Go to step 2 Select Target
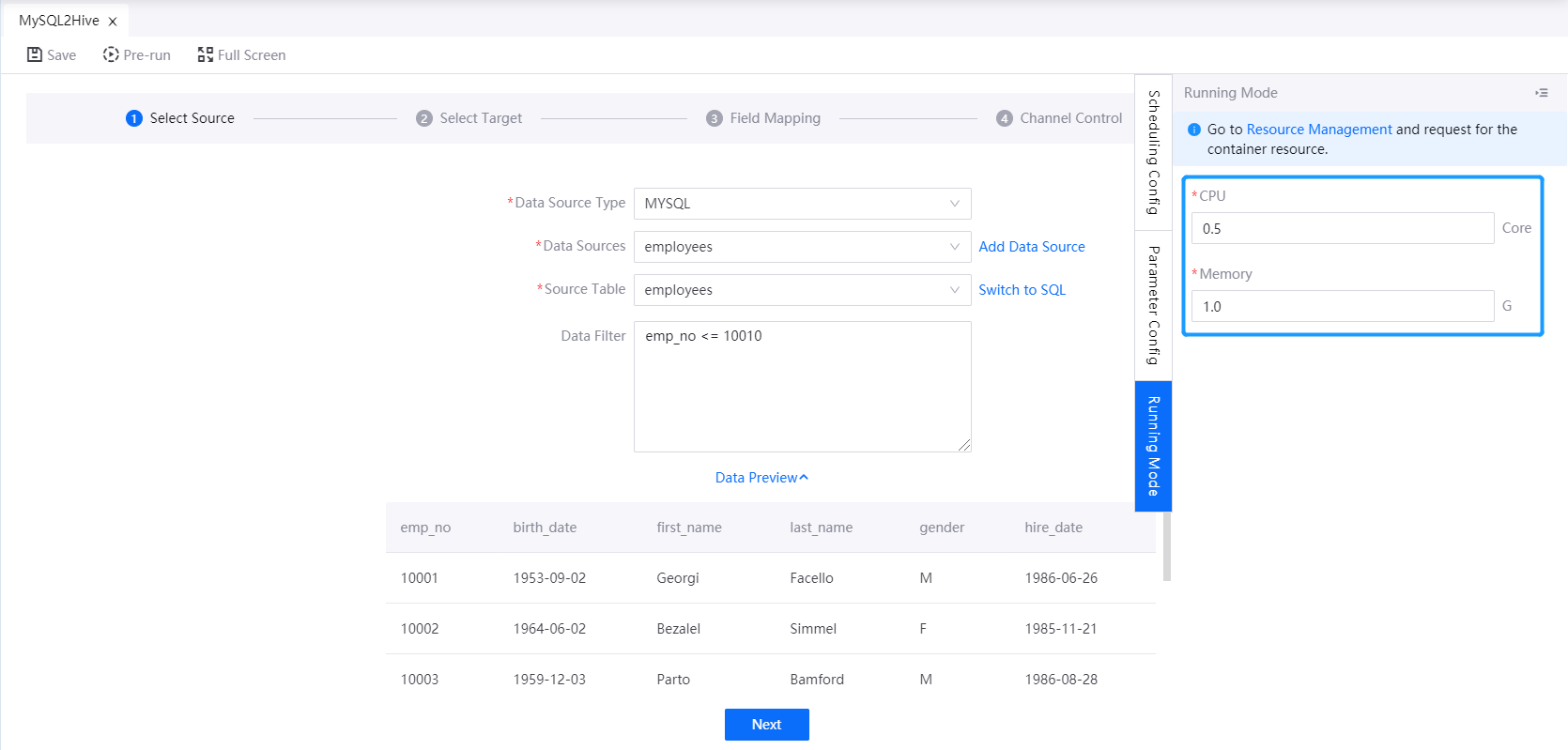The width and height of the screenshot is (1568, 750). tap(469, 118)
